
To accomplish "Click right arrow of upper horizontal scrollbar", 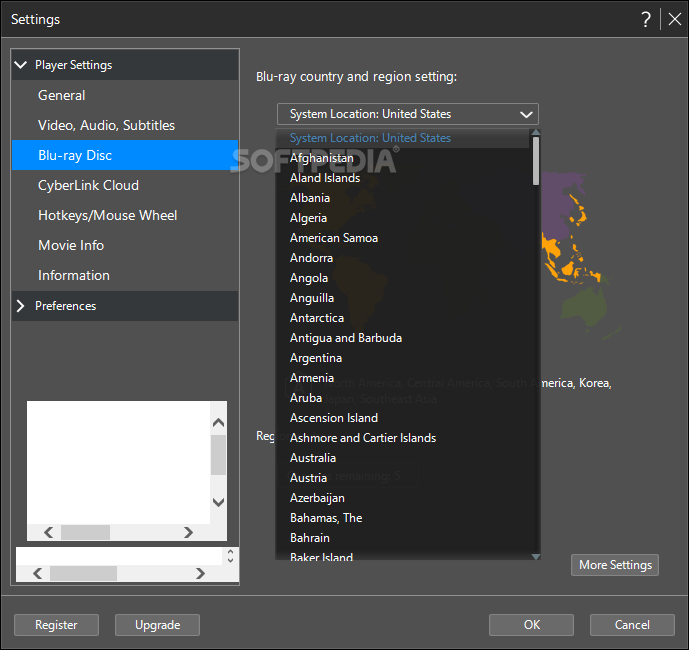I will 188,532.
